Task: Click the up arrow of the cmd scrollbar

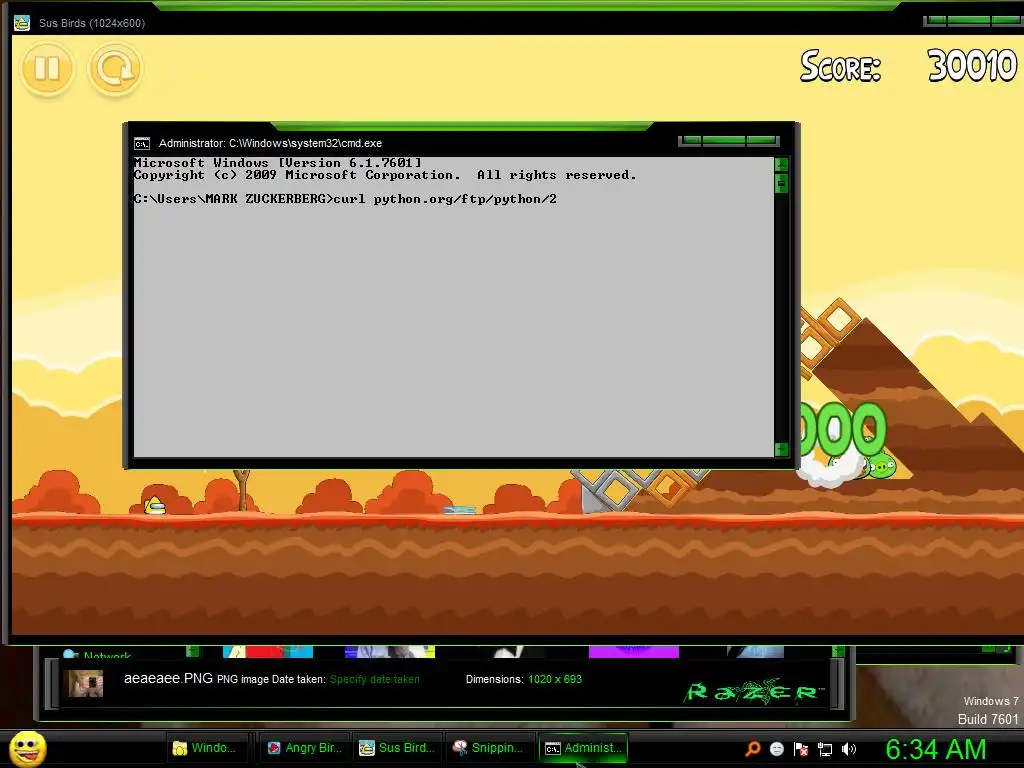Action: tap(781, 164)
